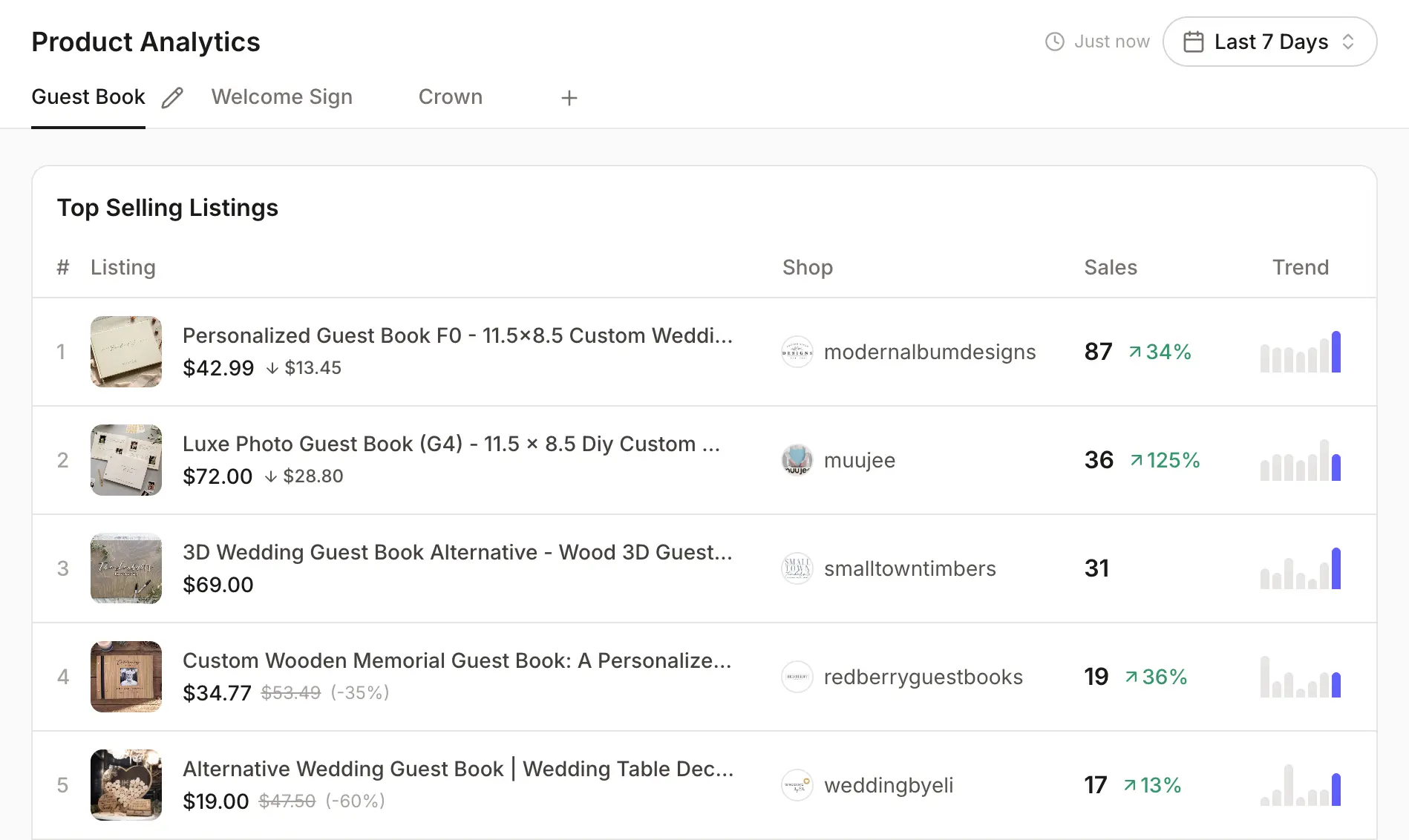Viewport: 1409px width, 840px height.
Task: Click the trend sparkline for muujee listing
Action: point(1300,460)
